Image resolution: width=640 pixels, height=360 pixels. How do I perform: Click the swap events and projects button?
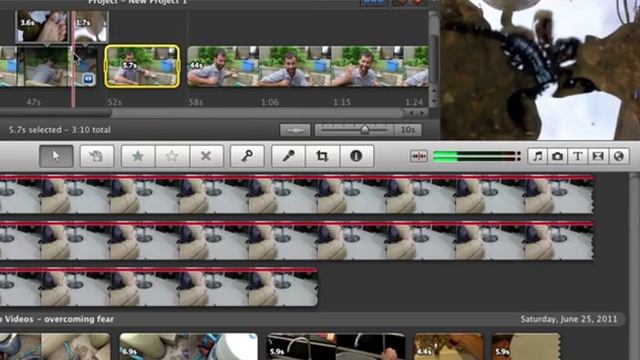tap(295, 130)
